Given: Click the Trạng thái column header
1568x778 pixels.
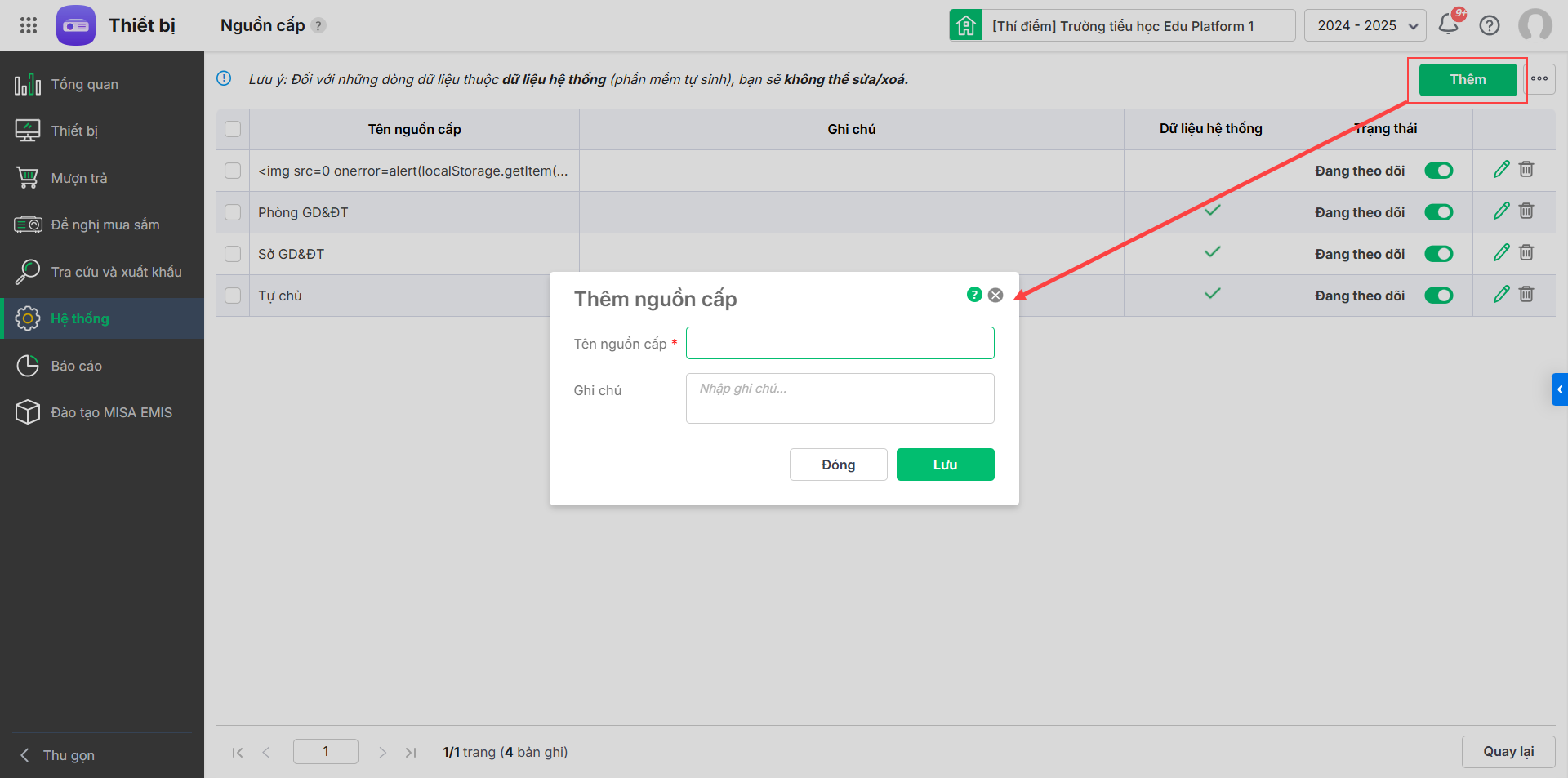Looking at the screenshot, I should click(1385, 129).
